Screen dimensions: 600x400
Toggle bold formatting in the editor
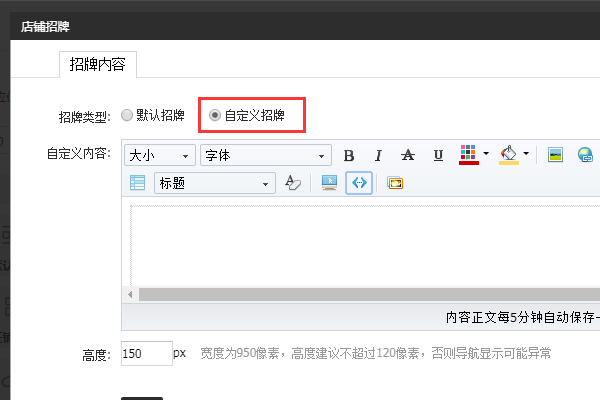click(349, 155)
